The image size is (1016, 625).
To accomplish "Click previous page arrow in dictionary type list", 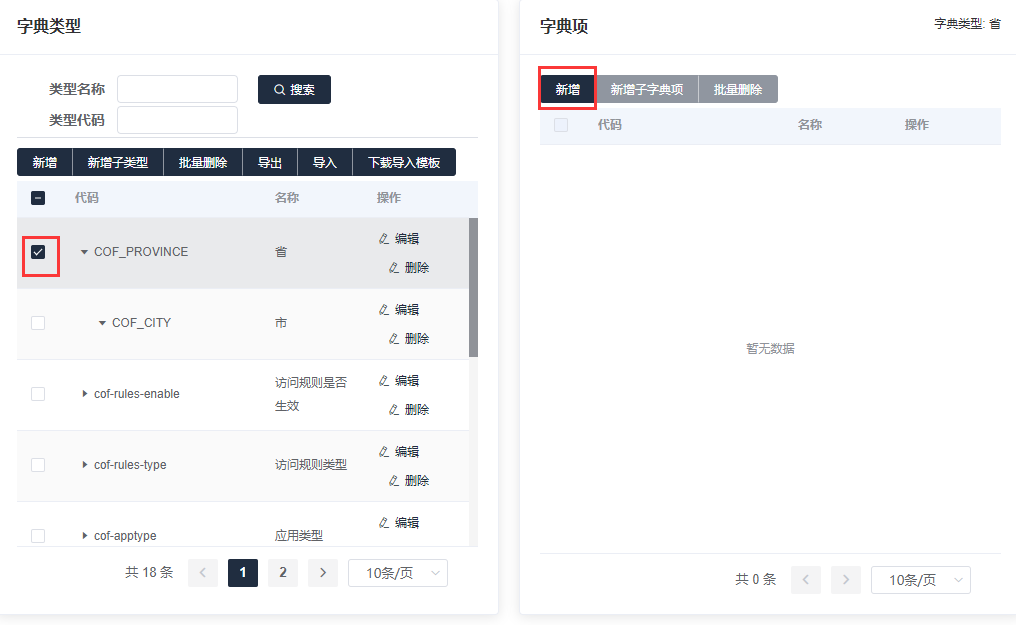I will [x=203, y=573].
